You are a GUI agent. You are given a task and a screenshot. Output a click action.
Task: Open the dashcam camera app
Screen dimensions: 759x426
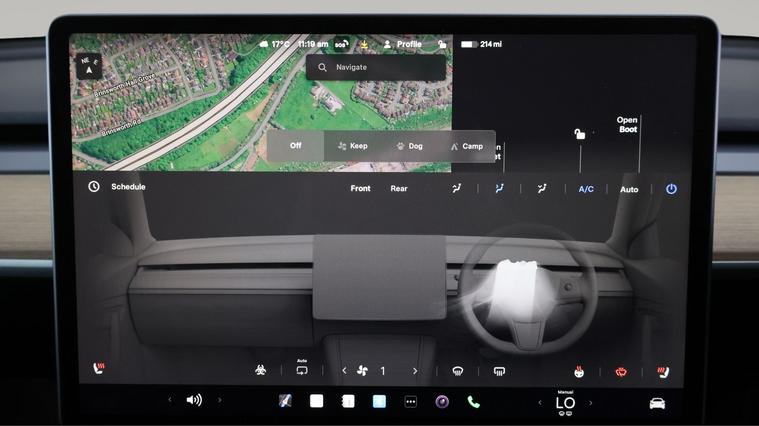(x=442, y=402)
